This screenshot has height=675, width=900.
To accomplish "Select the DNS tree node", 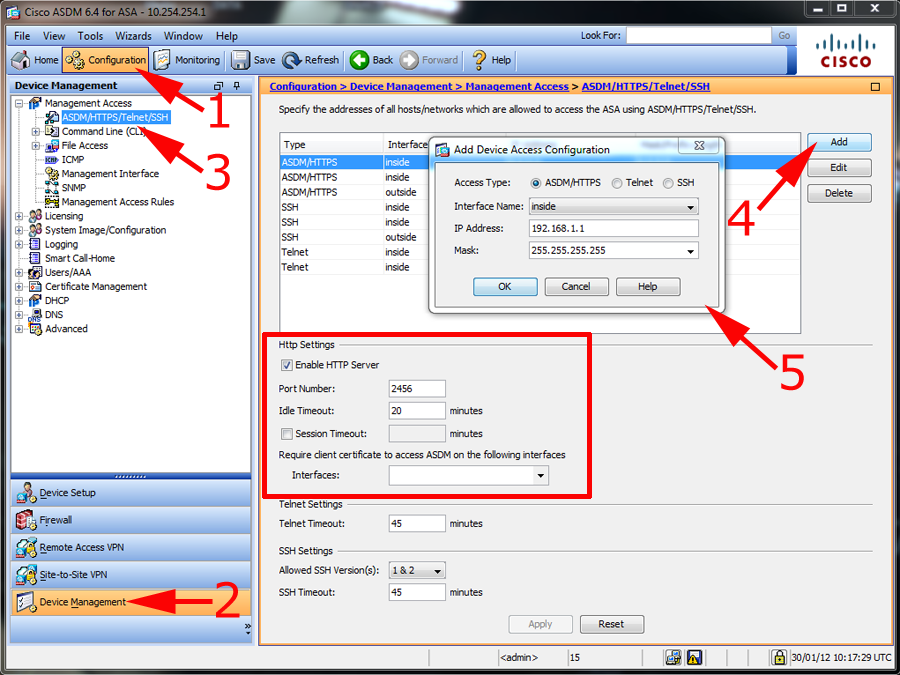I will 54,315.
